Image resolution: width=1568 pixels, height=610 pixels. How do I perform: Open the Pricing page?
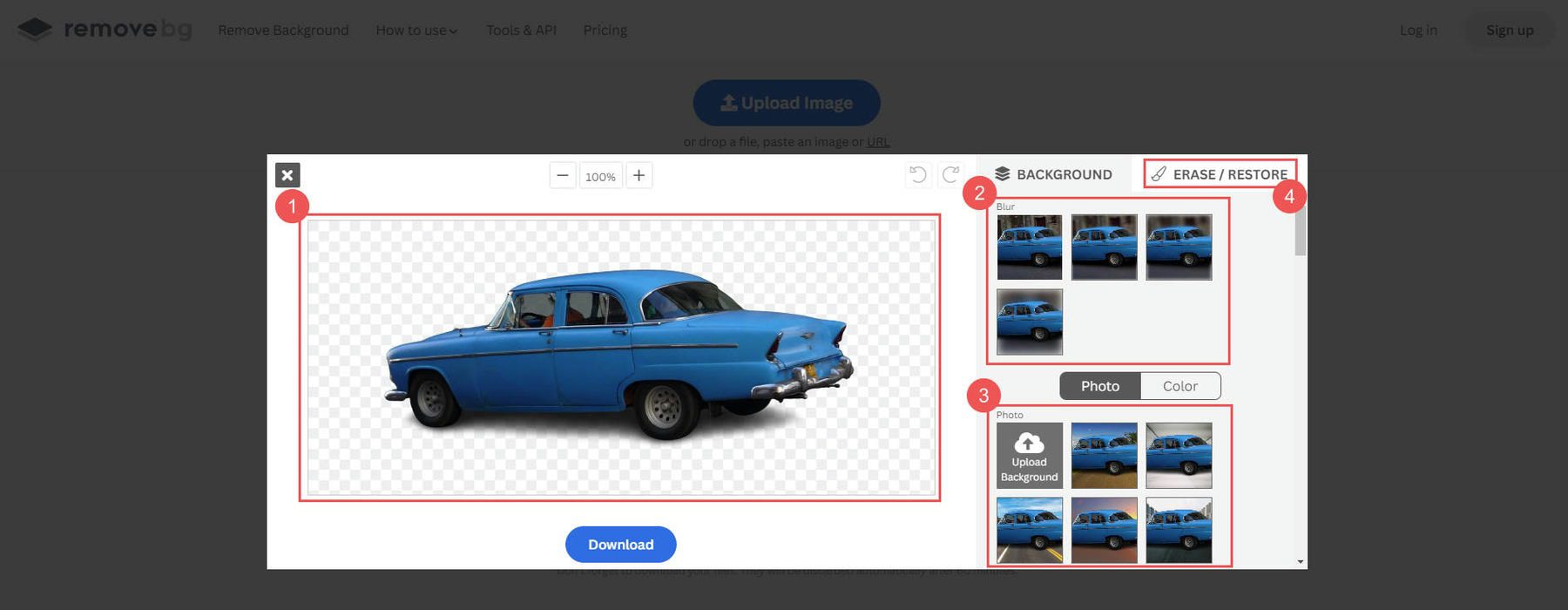[x=605, y=30]
